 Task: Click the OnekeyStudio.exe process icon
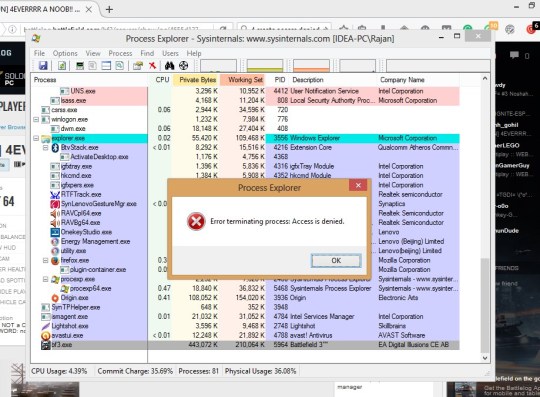tap(55, 232)
